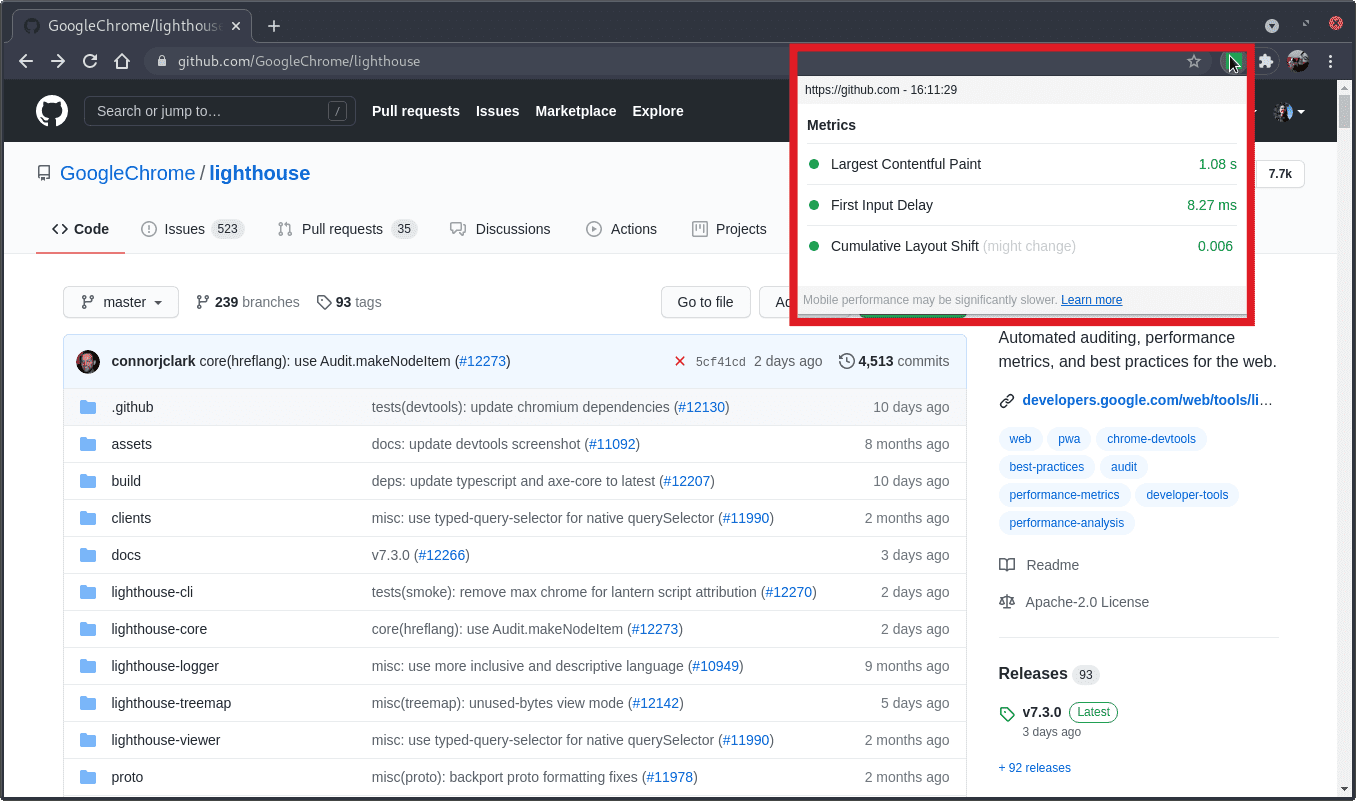Click Largest Contentful Paint metric row

point(1022,164)
